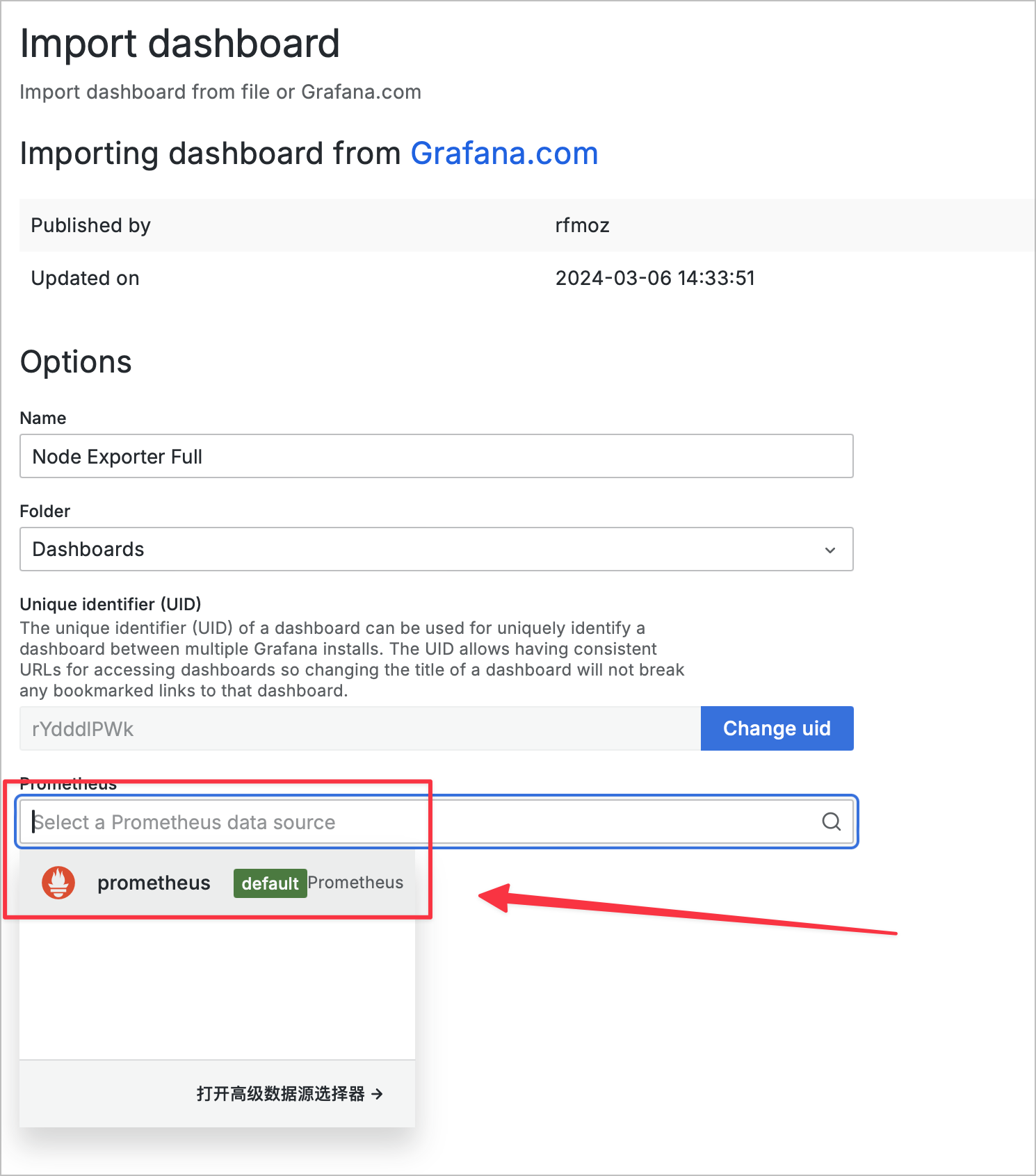Click the grey Prometheus type label in dropdown

pyautogui.click(x=355, y=883)
